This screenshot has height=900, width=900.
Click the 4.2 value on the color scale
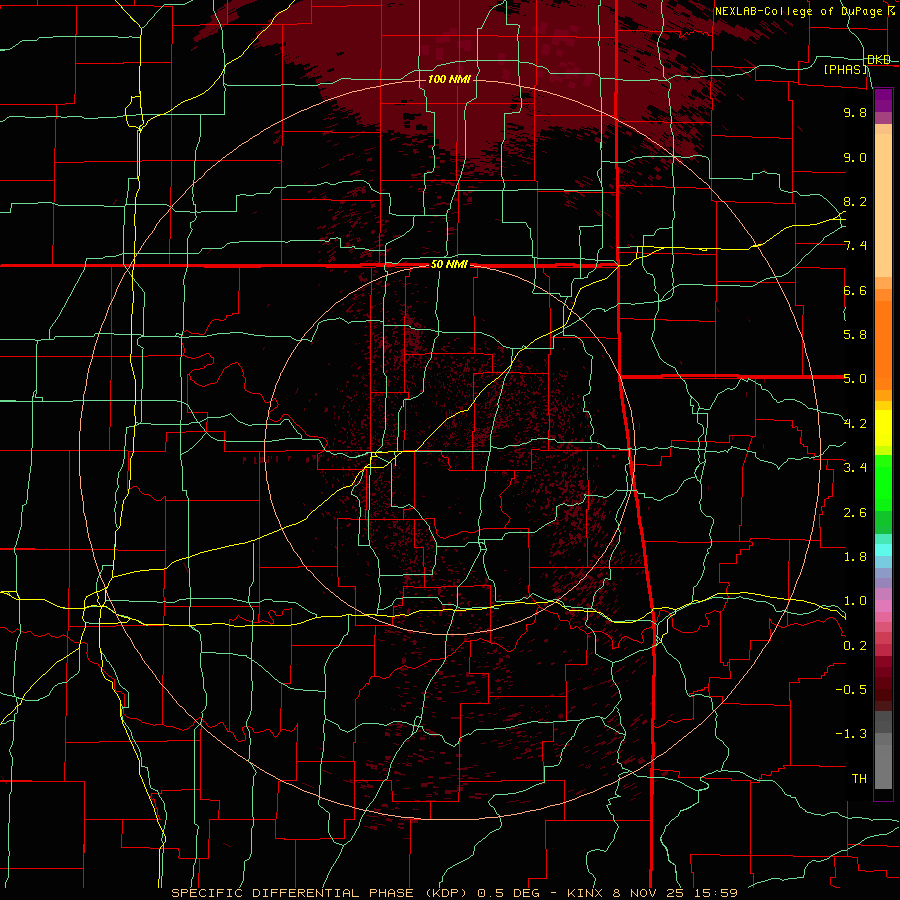(x=855, y=424)
